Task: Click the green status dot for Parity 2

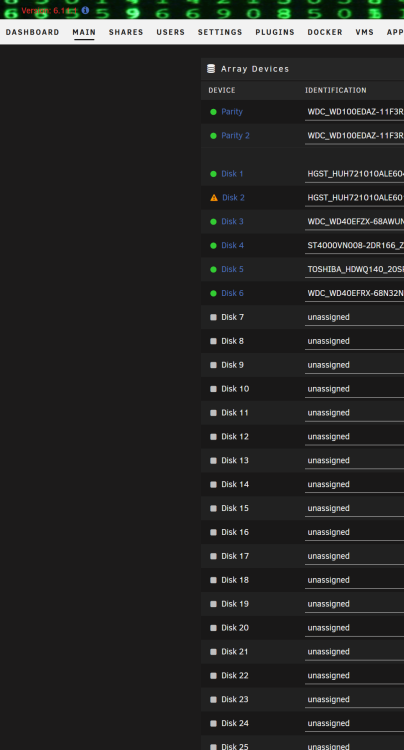Action: tap(213, 136)
